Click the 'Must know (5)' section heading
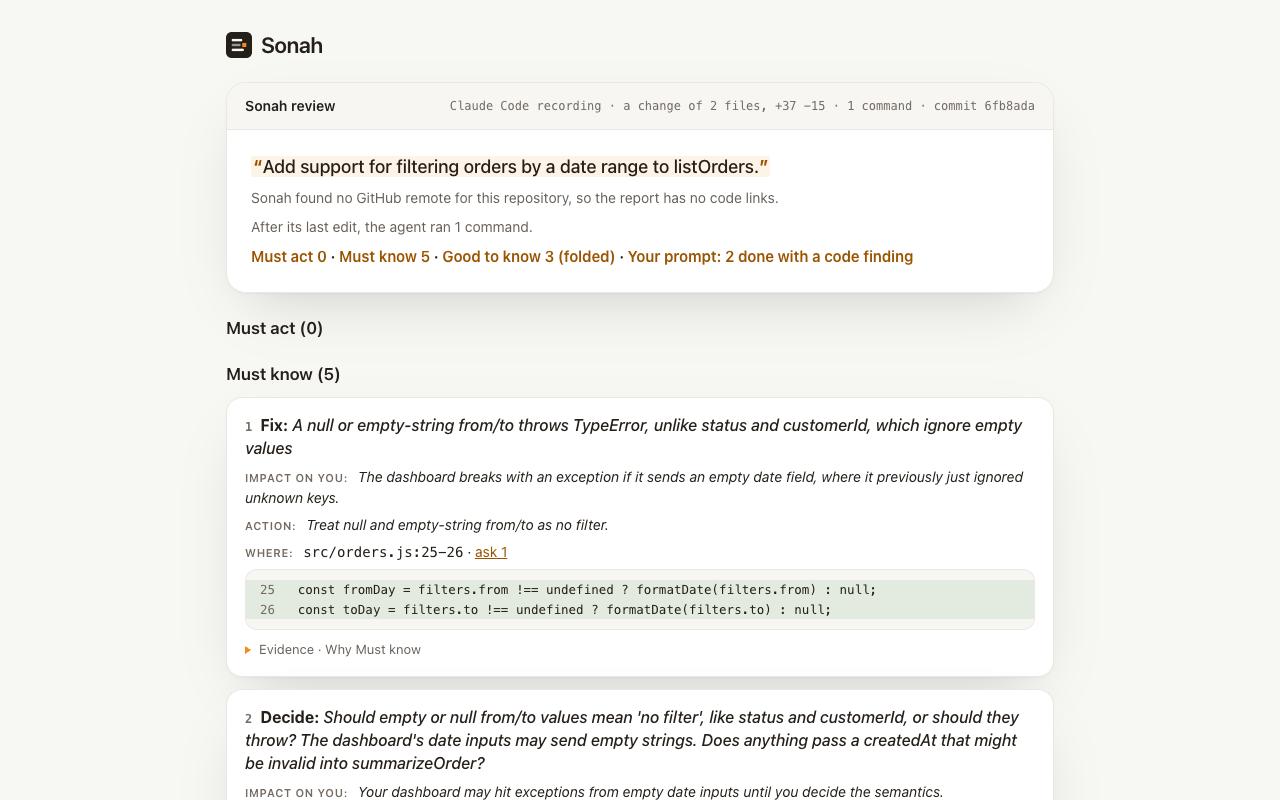The image size is (1280, 800). tap(283, 374)
